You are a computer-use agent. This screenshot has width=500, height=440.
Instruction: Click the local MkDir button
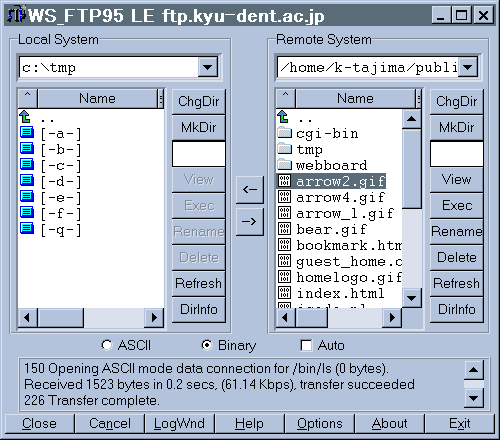pos(199,127)
